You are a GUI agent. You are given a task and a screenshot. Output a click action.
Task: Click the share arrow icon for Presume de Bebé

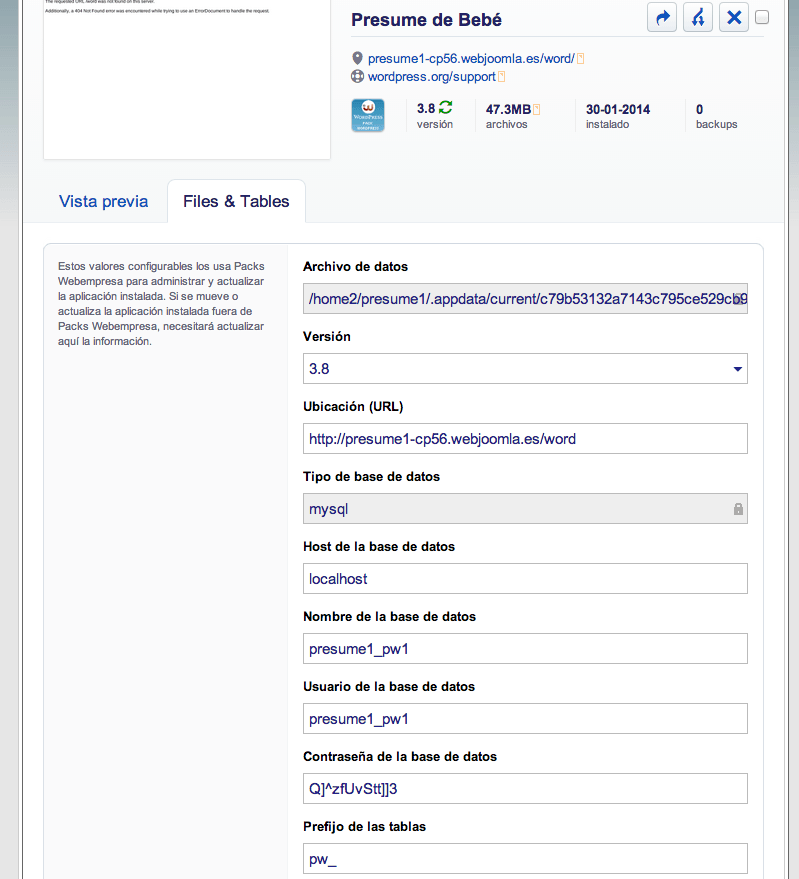pos(662,17)
